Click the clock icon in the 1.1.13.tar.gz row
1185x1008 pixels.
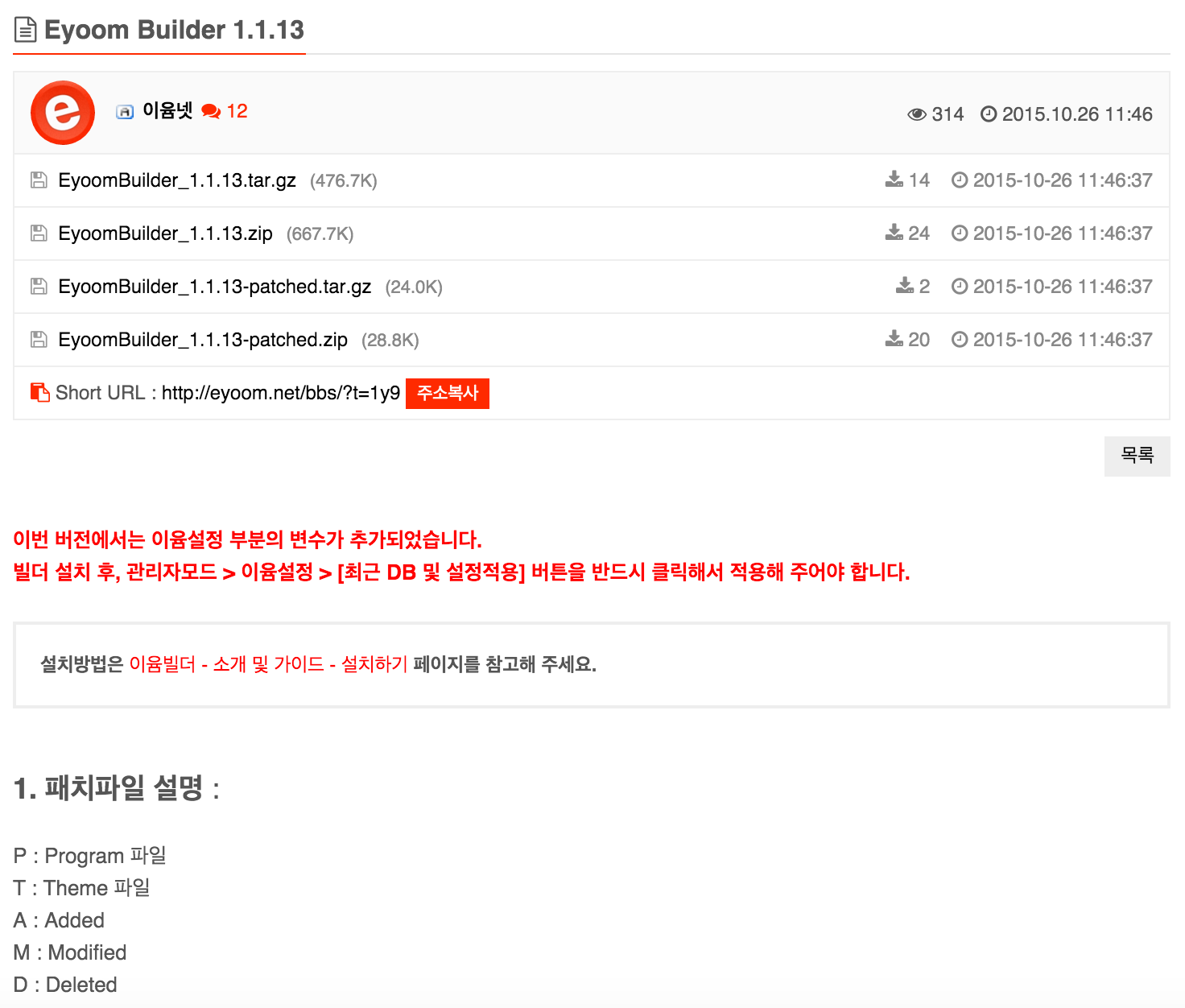point(960,180)
